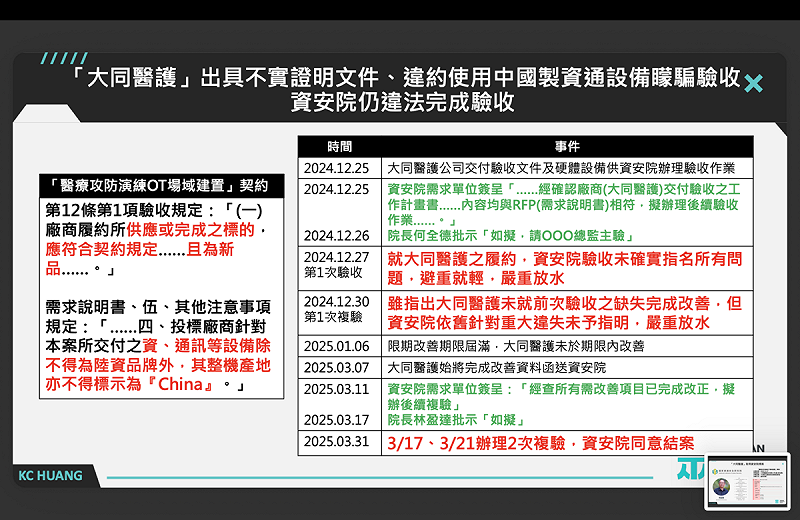Click the 2024.12.26 date entry
Viewport: 800px width, 520px height.
click(x=336, y=236)
